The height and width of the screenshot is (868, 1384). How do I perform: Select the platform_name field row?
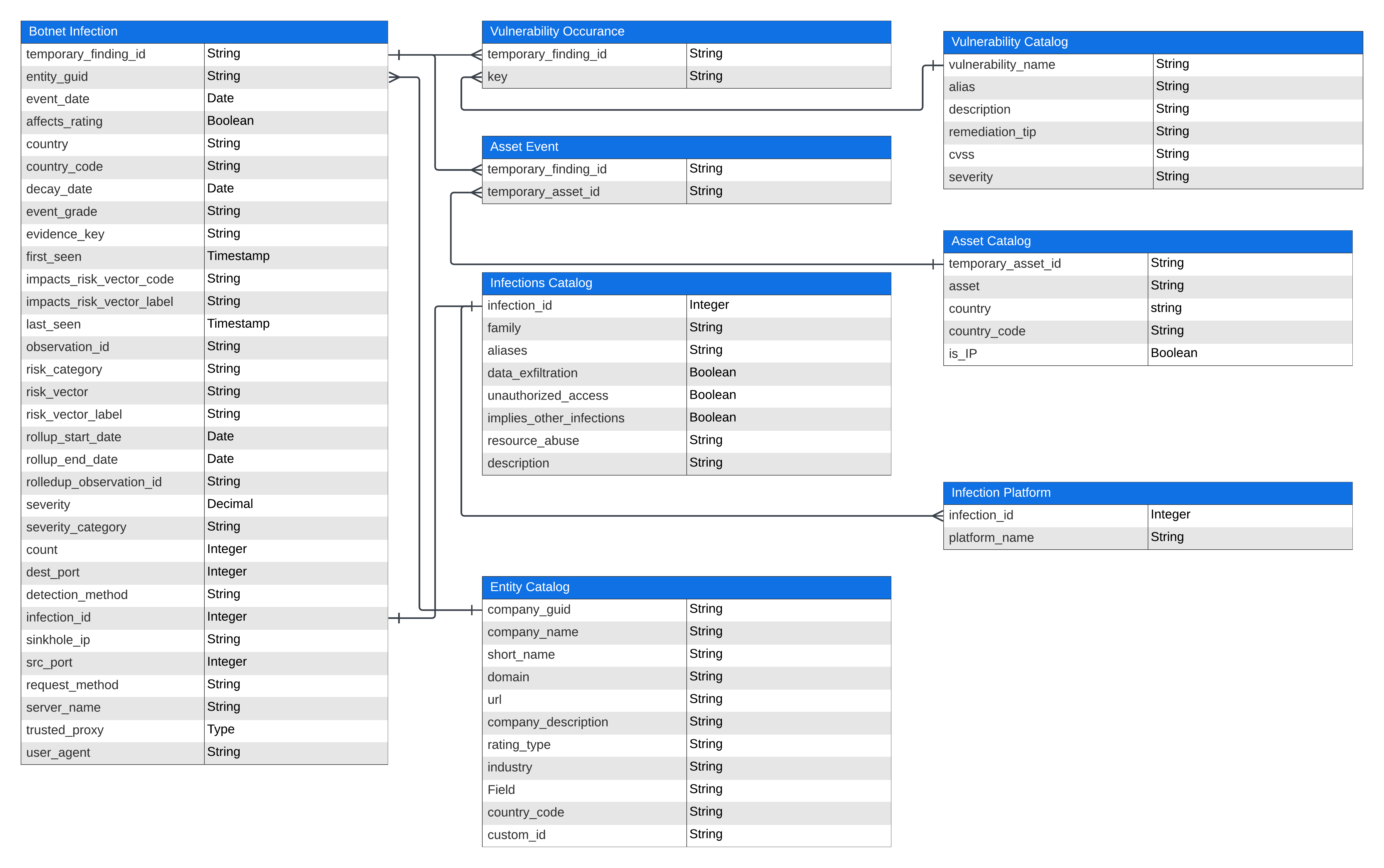tap(991, 538)
